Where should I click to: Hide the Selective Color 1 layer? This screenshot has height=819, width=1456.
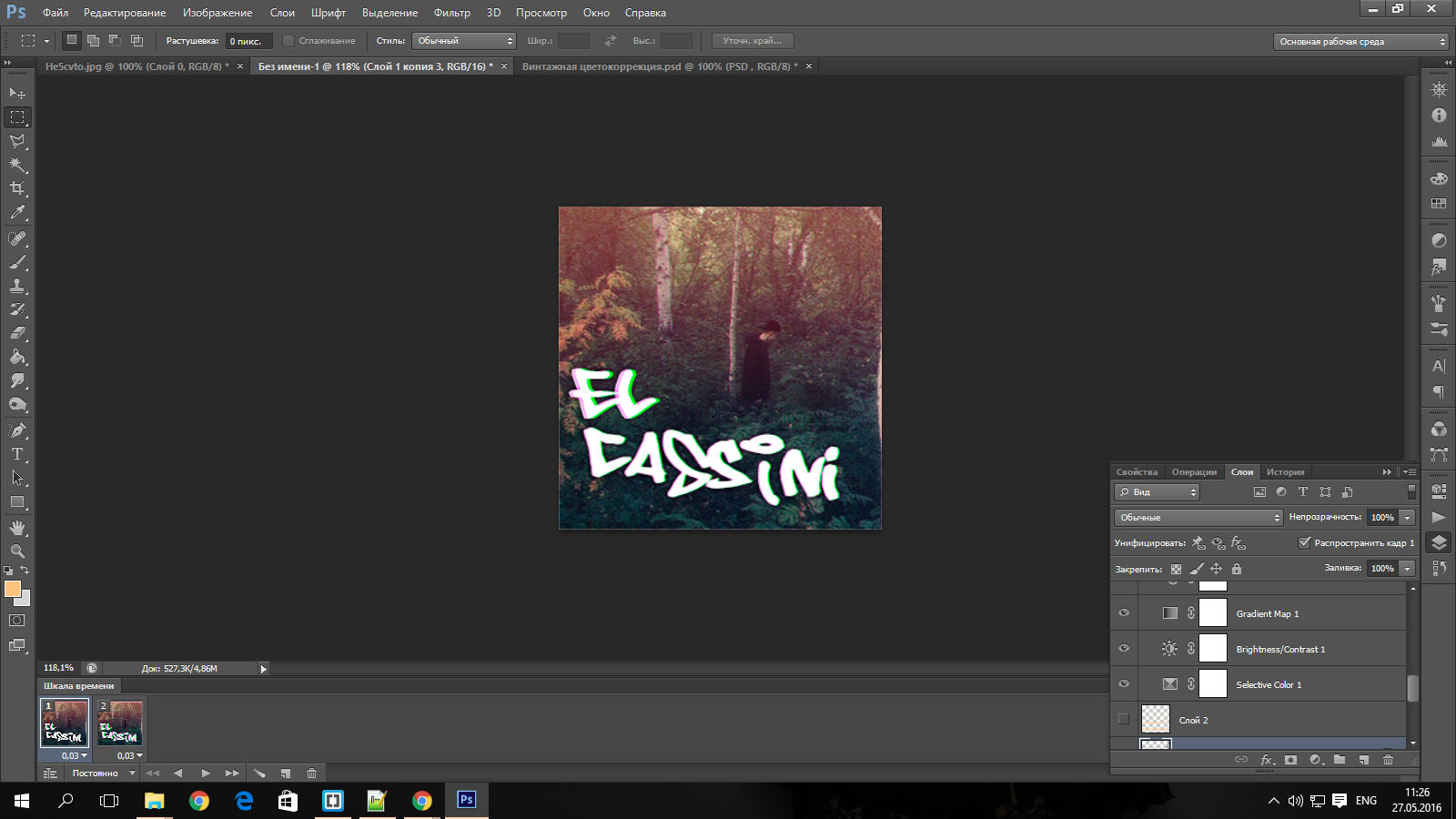pos(1124,684)
